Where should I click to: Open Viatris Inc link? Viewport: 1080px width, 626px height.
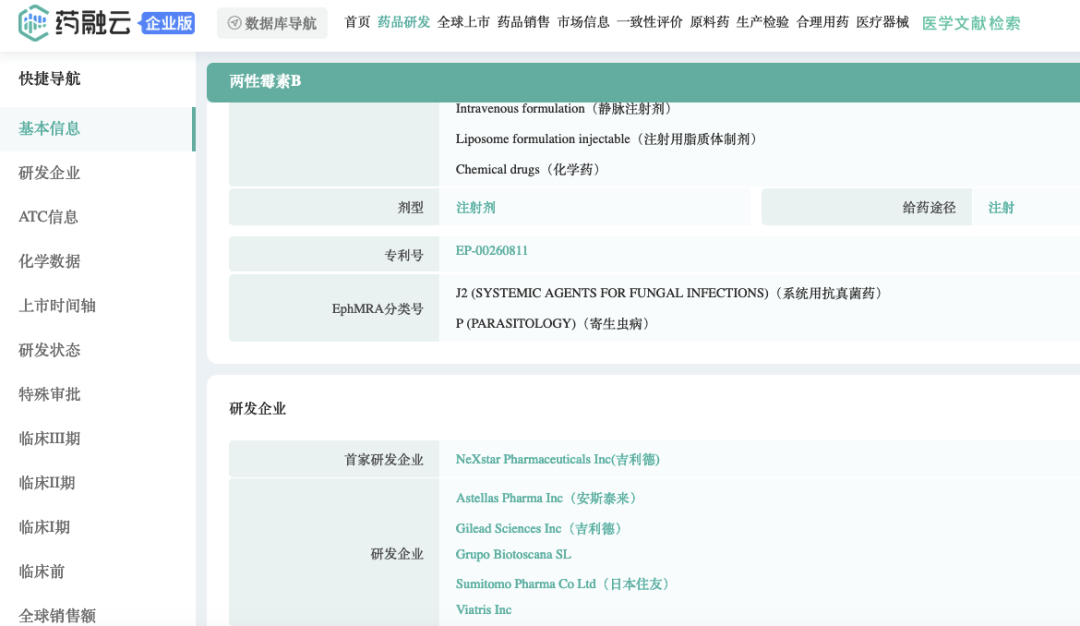click(x=484, y=609)
